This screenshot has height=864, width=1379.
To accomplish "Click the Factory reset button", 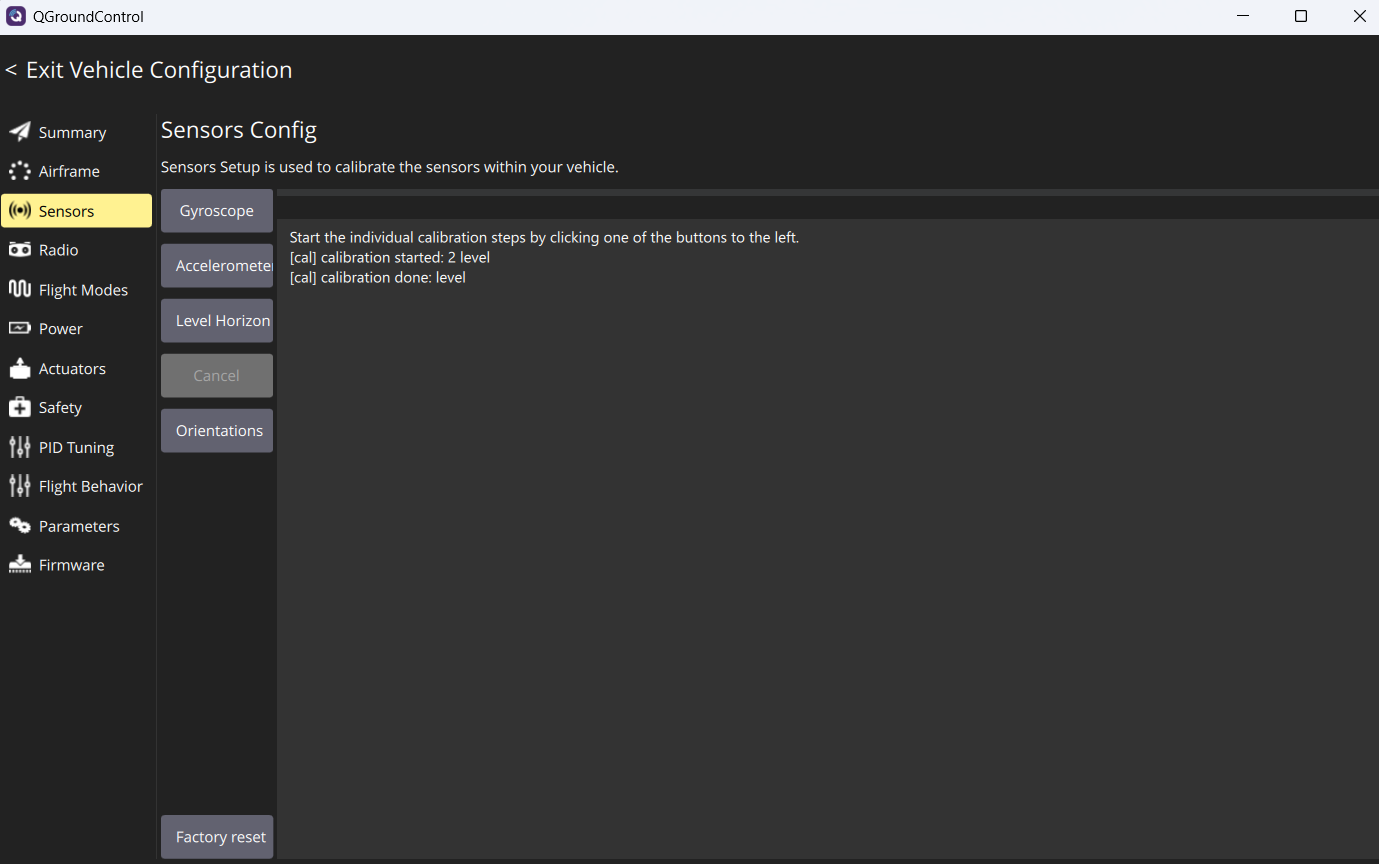I will [x=217, y=837].
